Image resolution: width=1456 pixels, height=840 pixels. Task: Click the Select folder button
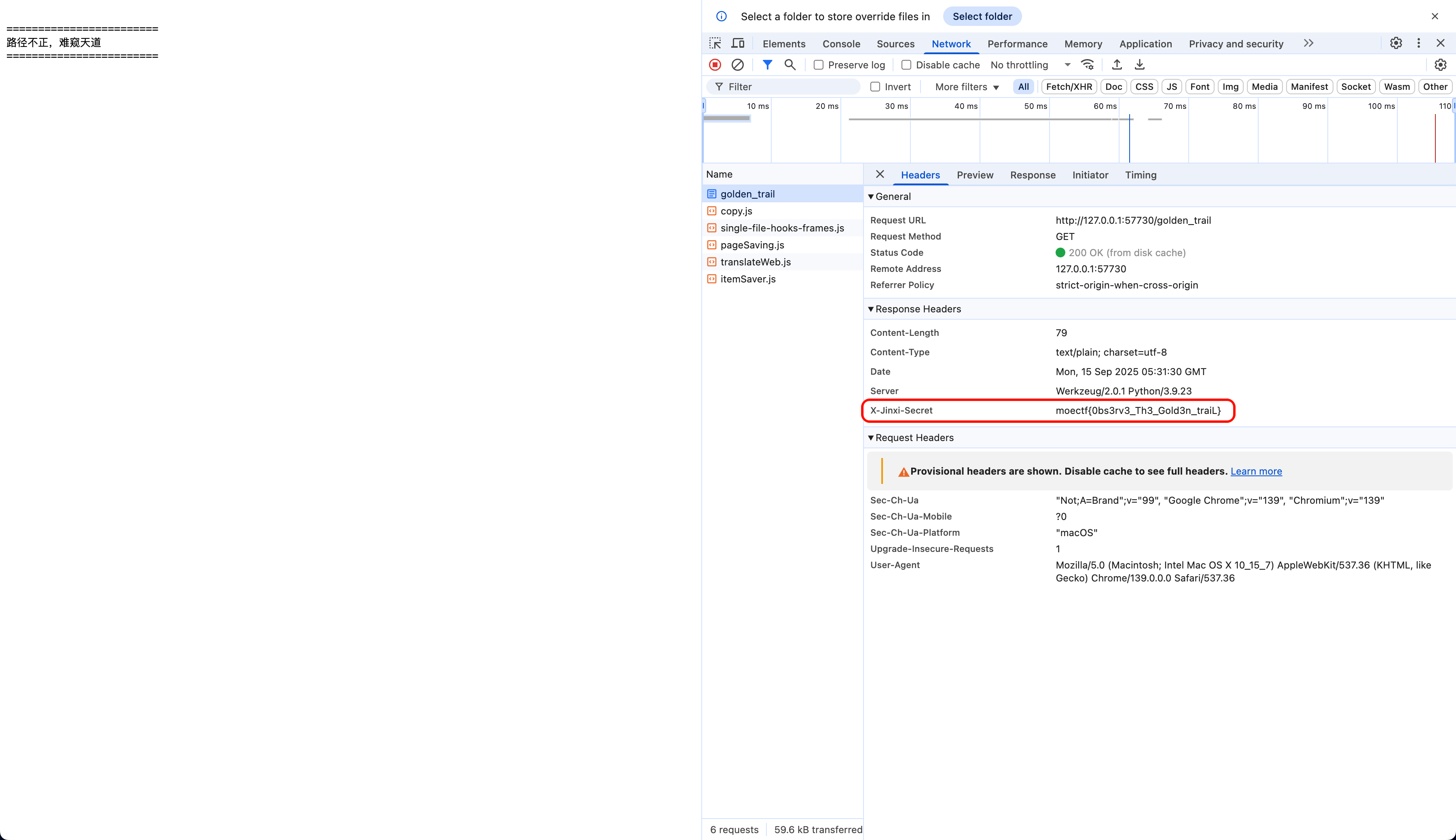982,17
